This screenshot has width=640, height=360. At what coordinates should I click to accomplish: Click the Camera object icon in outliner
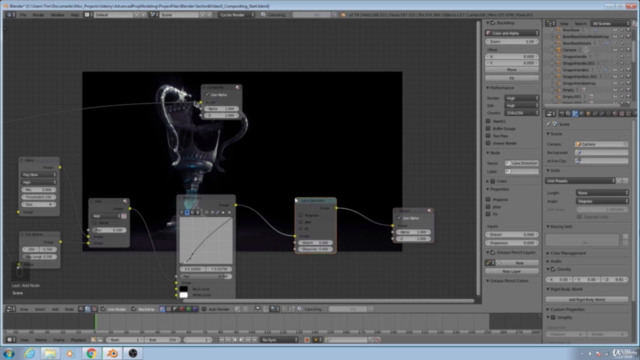559,50
